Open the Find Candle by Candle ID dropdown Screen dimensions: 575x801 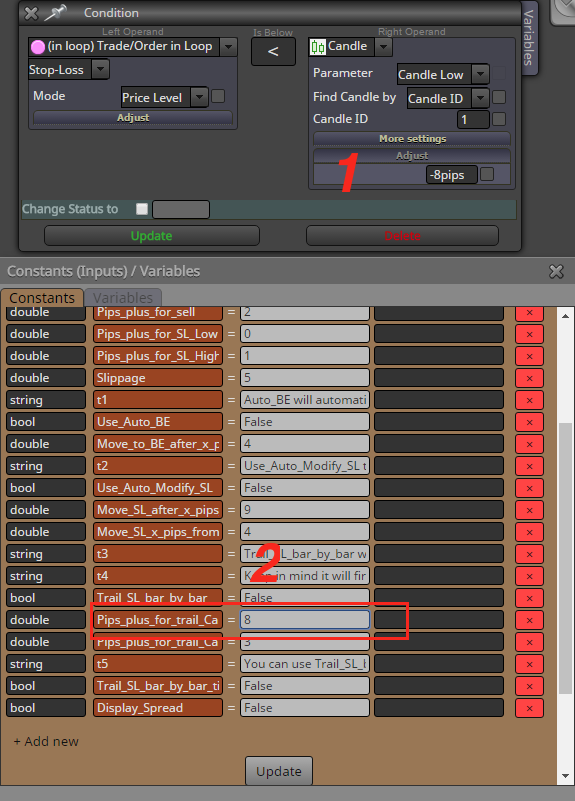480,98
